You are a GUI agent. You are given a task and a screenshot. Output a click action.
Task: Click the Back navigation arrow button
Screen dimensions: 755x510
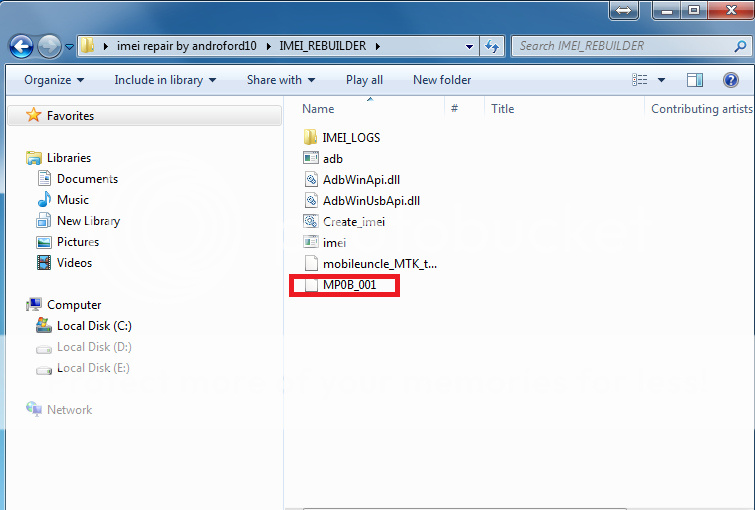(21, 46)
